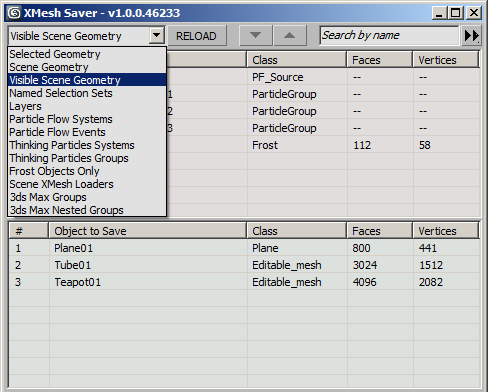Click the up arrow move button
This screenshot has height=392, width=488.
point(290,35)
